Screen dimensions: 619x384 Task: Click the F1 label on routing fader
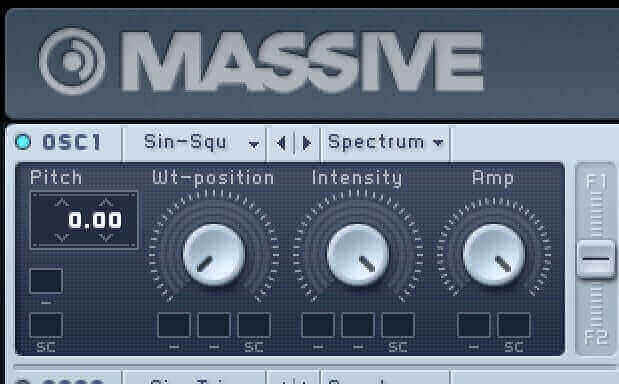click(x=596, y=182)
